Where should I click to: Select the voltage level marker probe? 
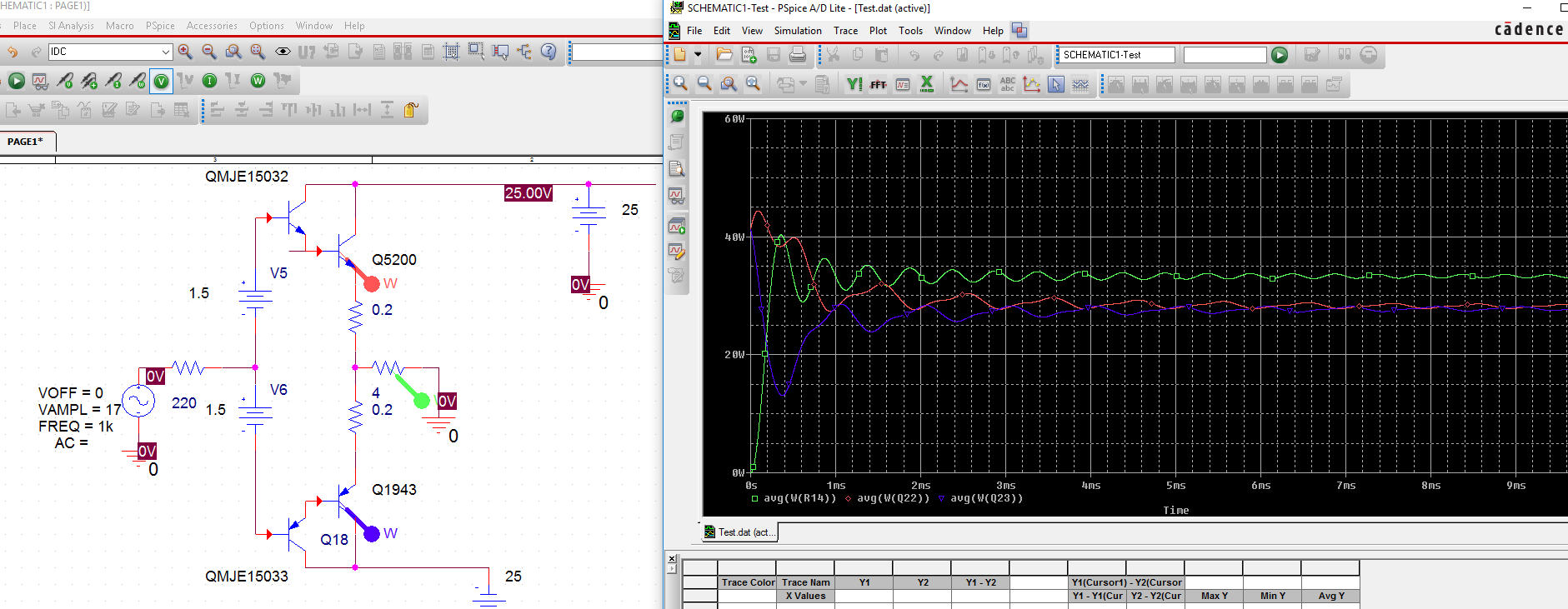[x=64, y=81]
